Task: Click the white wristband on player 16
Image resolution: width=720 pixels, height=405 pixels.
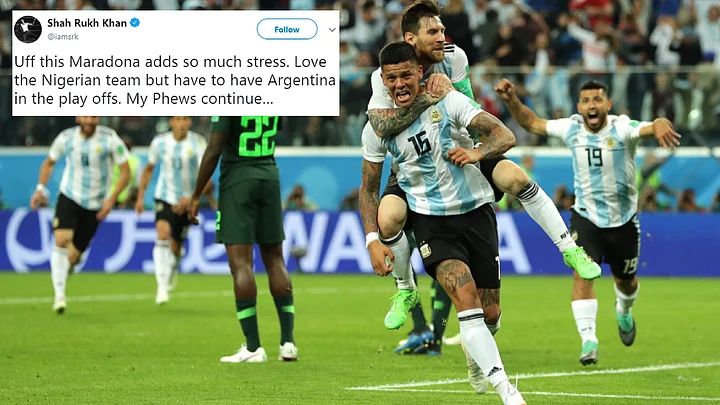Action: click(371, 239)
